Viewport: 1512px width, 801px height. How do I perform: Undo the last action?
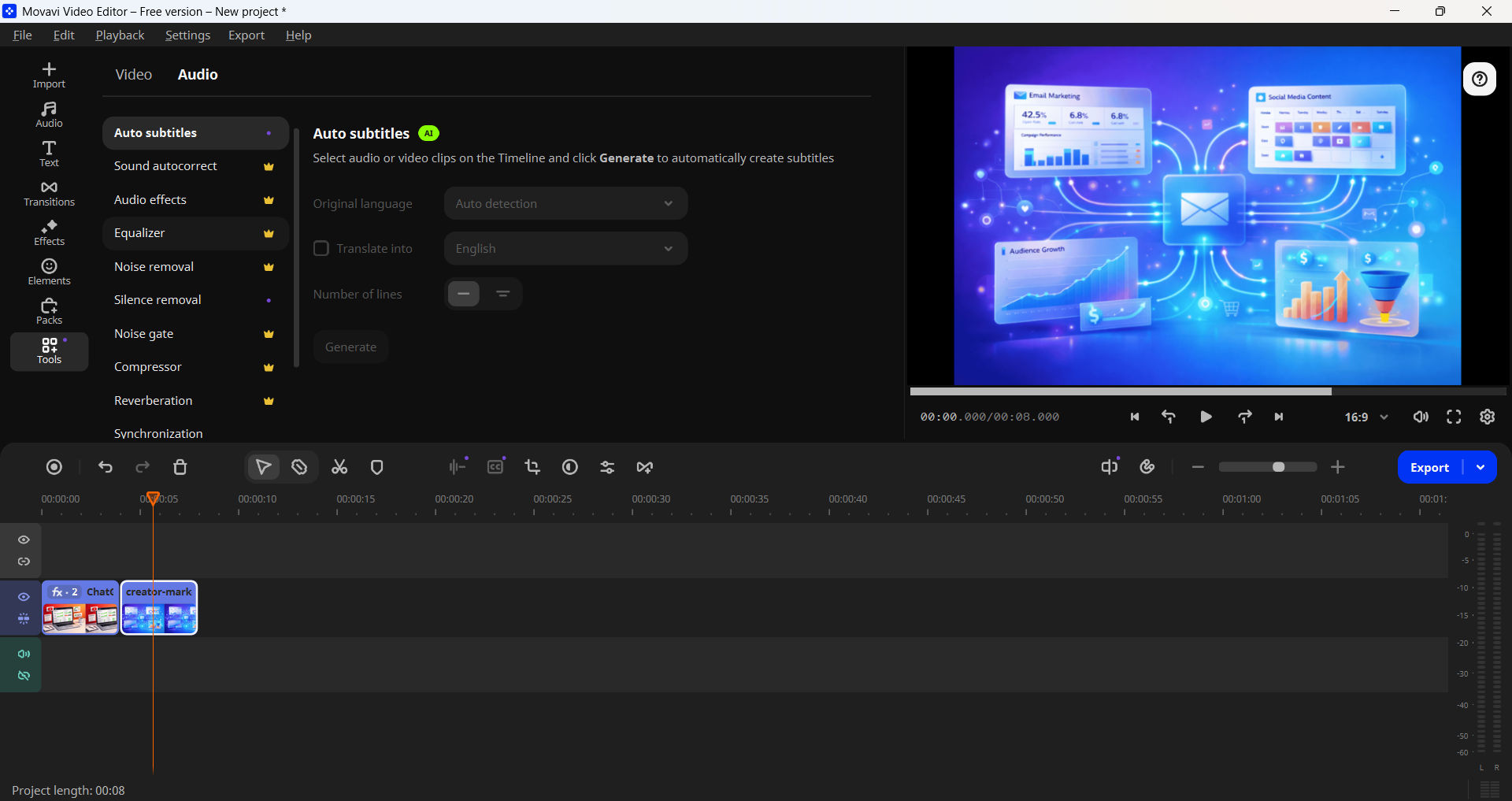(106, 467)
